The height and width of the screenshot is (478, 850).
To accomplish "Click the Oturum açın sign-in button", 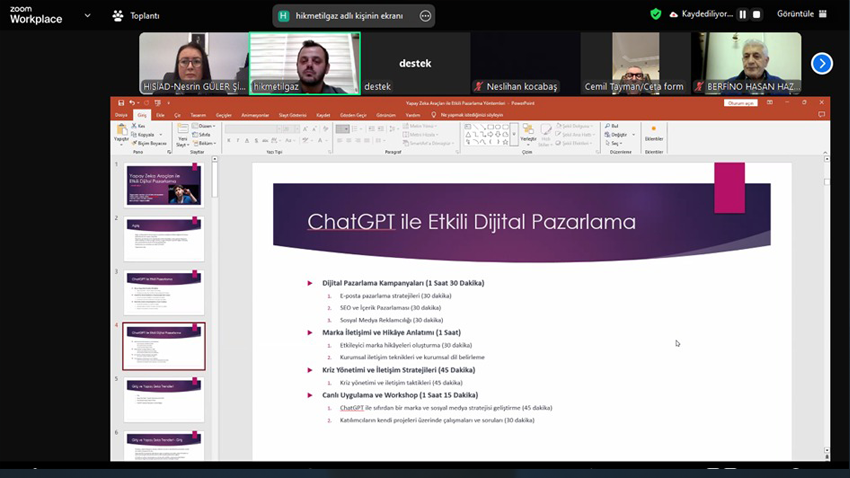I will (x=740, y=103).
